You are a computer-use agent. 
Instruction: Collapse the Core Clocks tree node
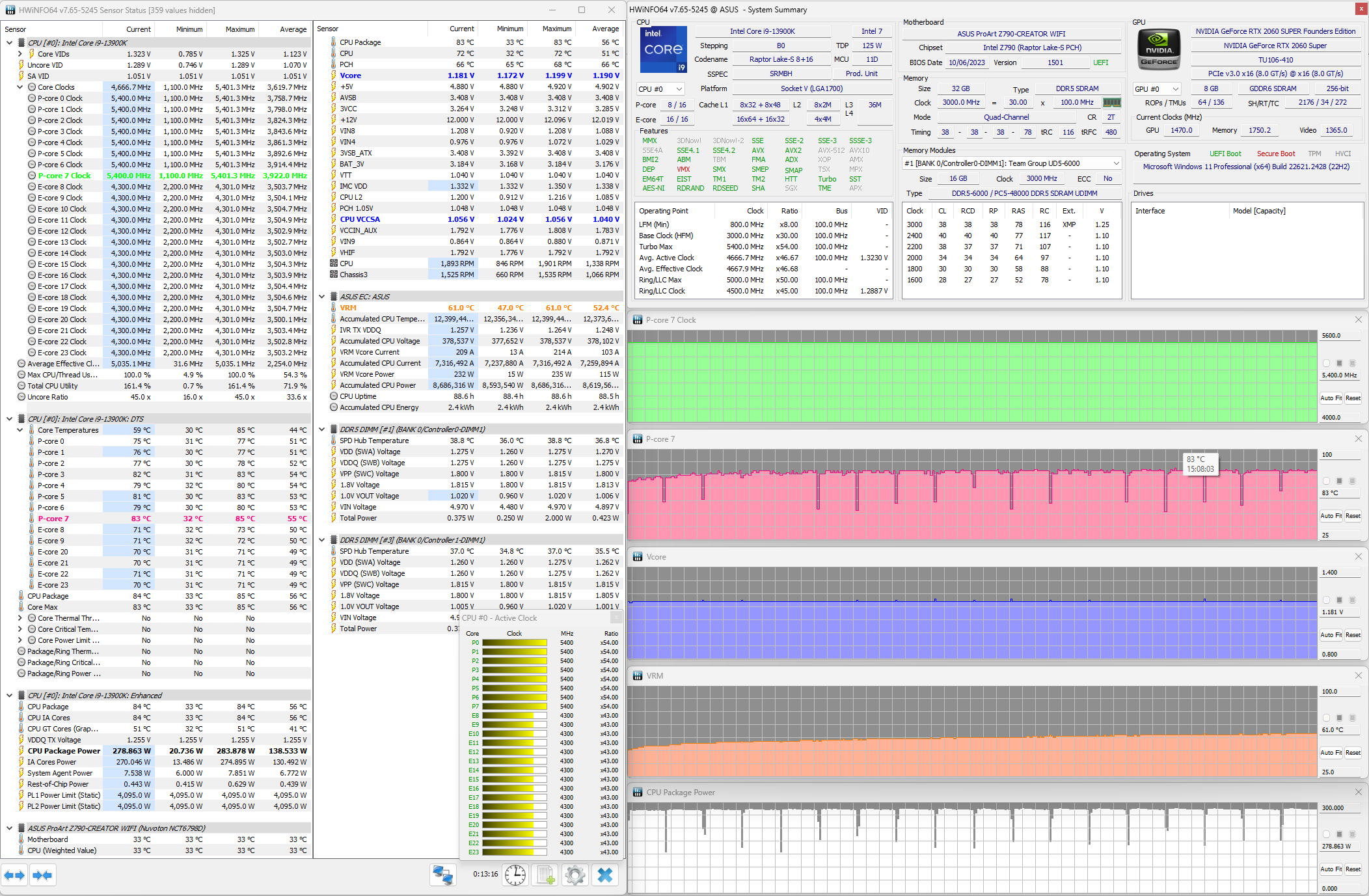[20, 87]
